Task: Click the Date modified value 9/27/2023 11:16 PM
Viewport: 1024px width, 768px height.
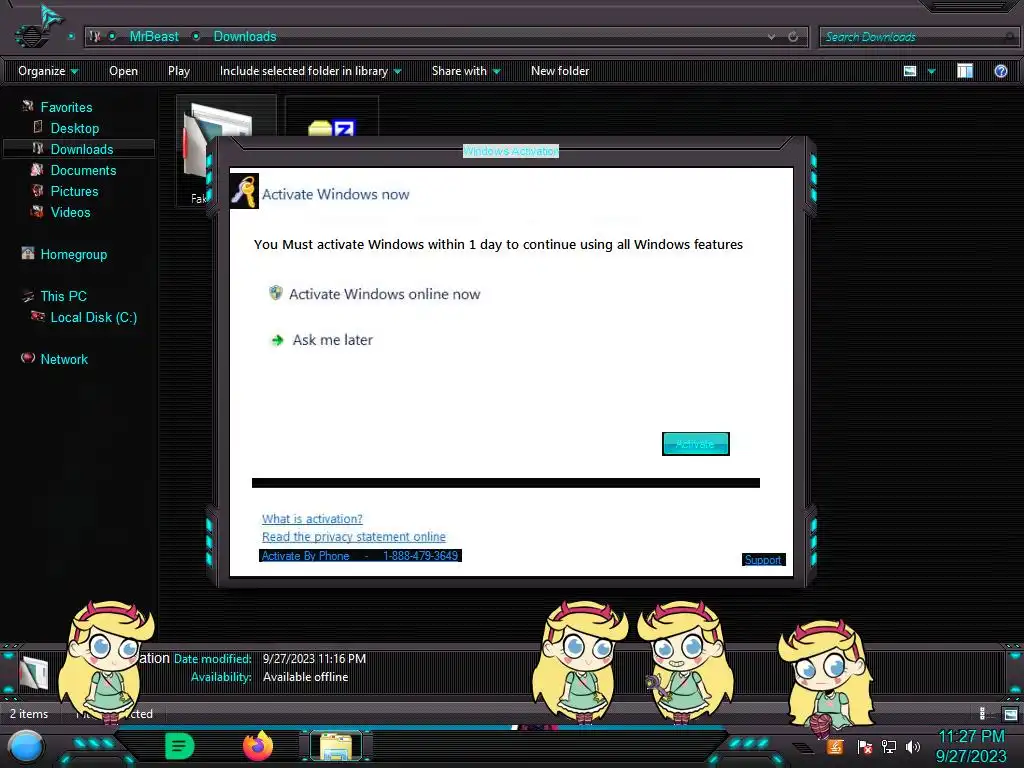Action: pos(314,658)
